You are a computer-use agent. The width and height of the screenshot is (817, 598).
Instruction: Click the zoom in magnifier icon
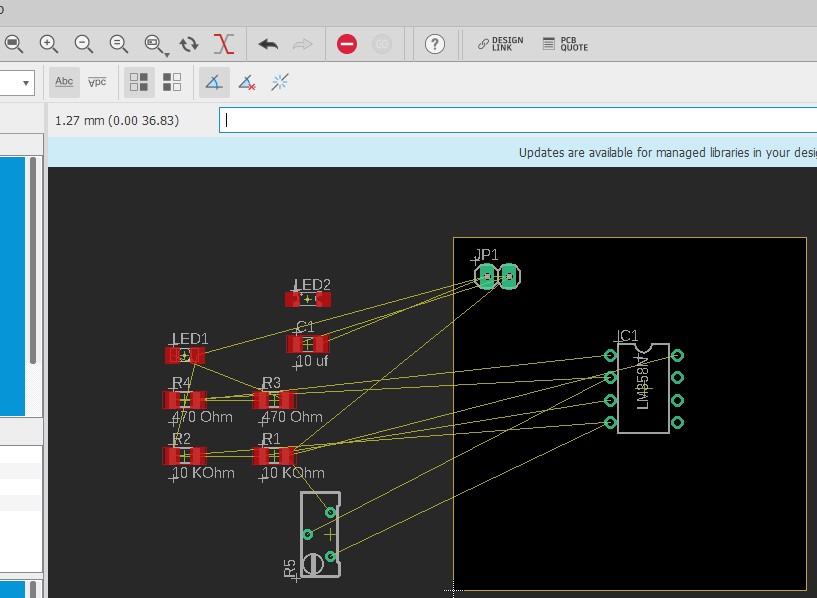(48, 44)
